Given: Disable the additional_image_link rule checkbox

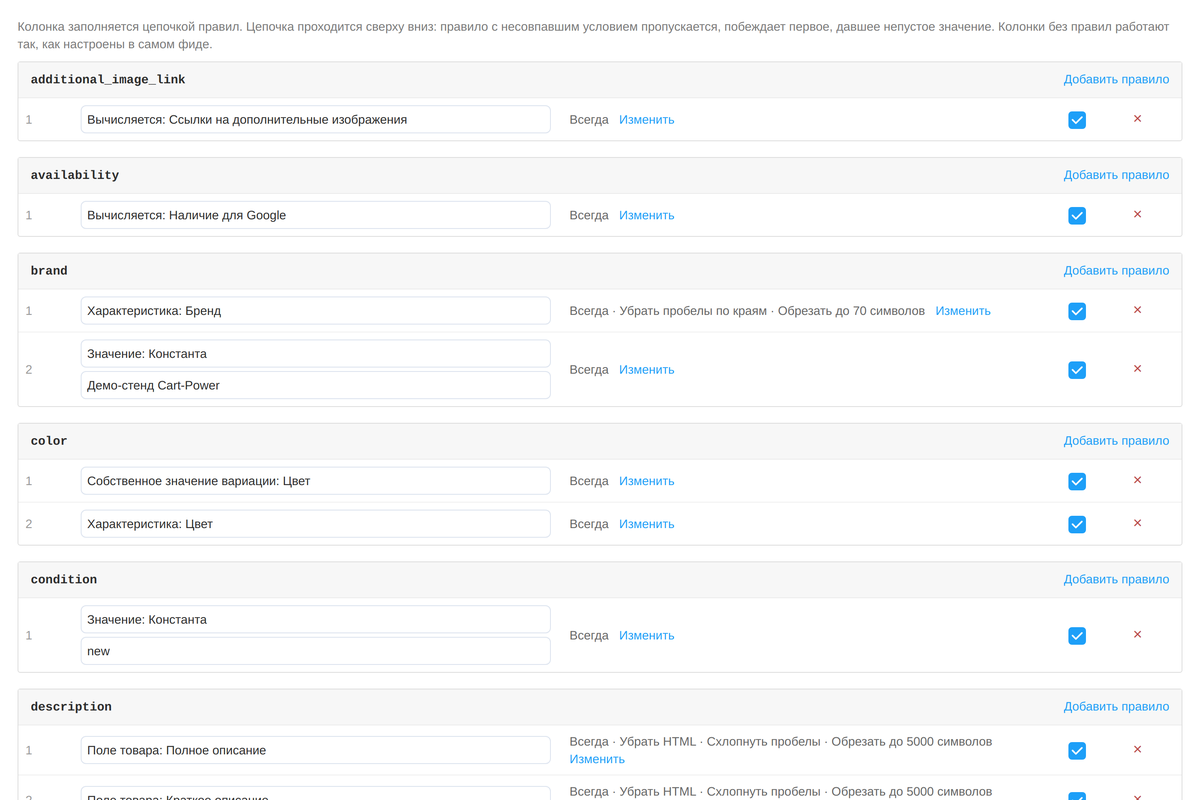Looking at the screenshot, I should pyautogui.click(x=1077, y=120).
